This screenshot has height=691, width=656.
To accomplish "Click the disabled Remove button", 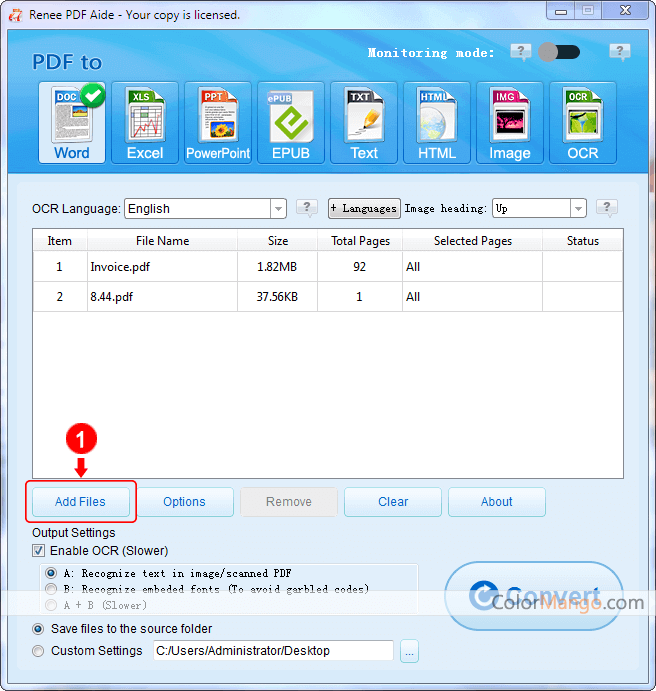I will tap(289, 502).
